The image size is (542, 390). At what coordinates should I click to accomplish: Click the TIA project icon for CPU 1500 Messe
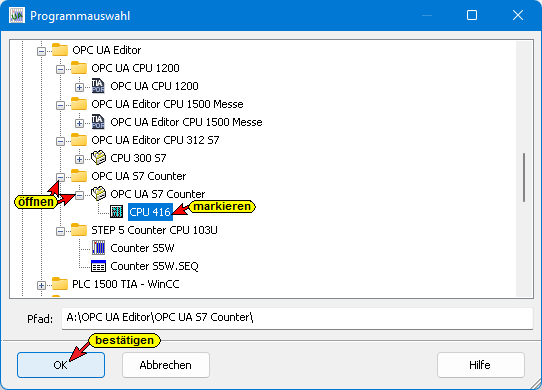pos(98,122)
